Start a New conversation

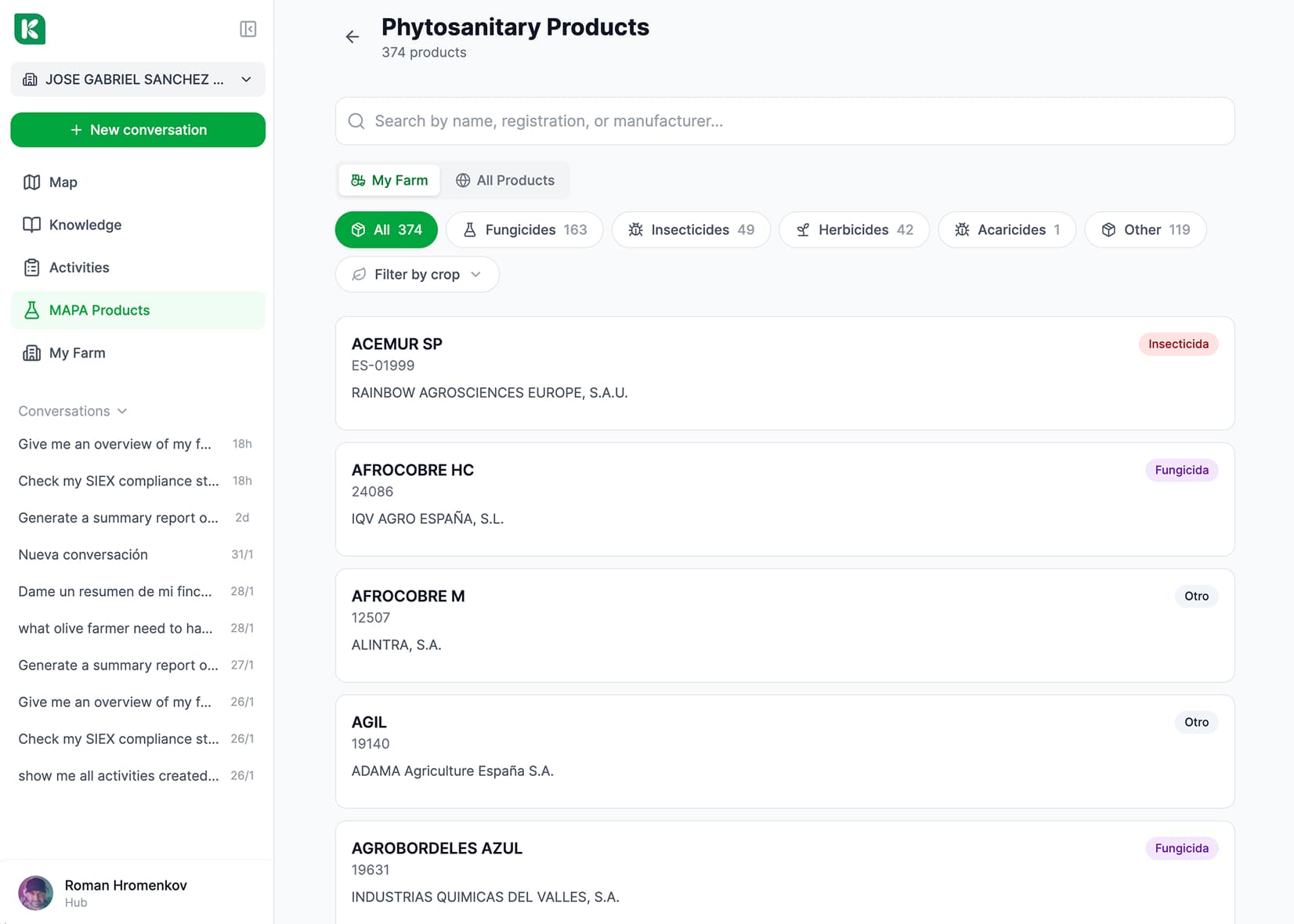tap(137, 130)
